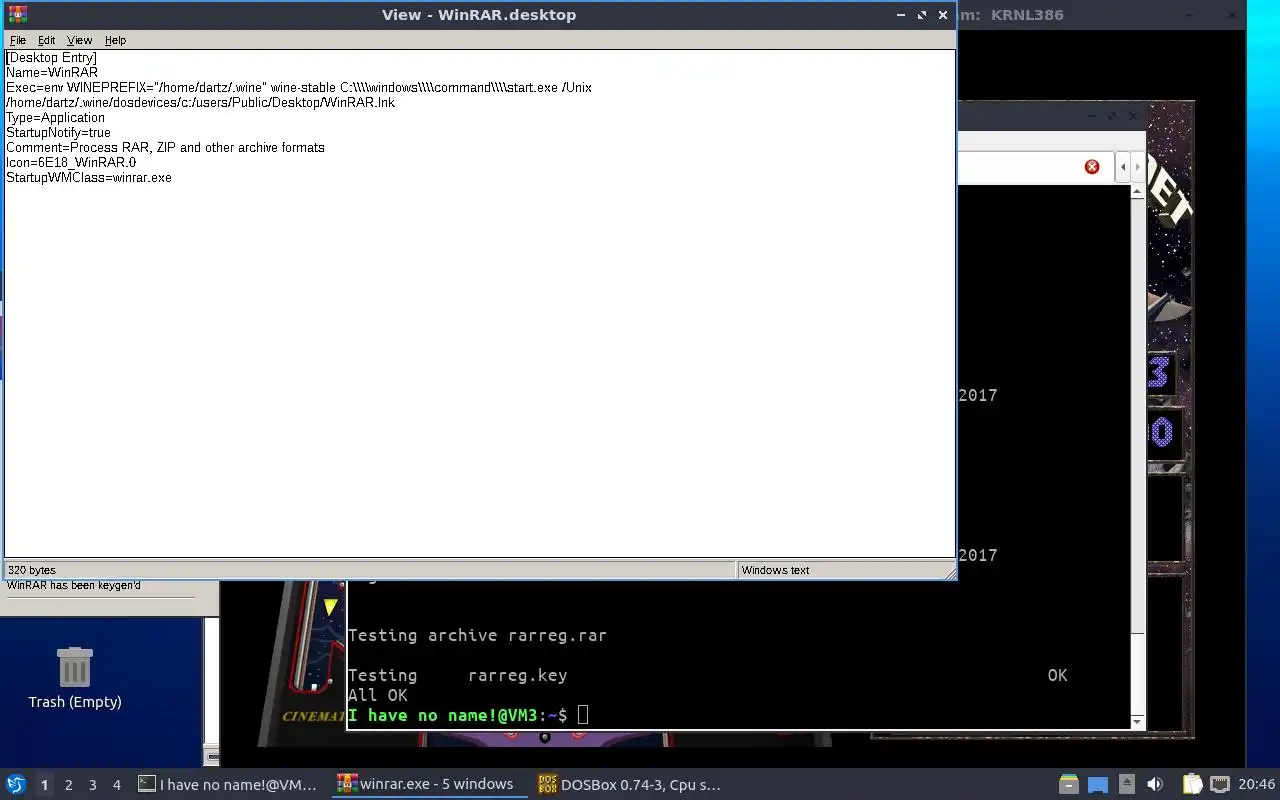
Task: Open the volume control tray icon
Action: pos(1155,785)
